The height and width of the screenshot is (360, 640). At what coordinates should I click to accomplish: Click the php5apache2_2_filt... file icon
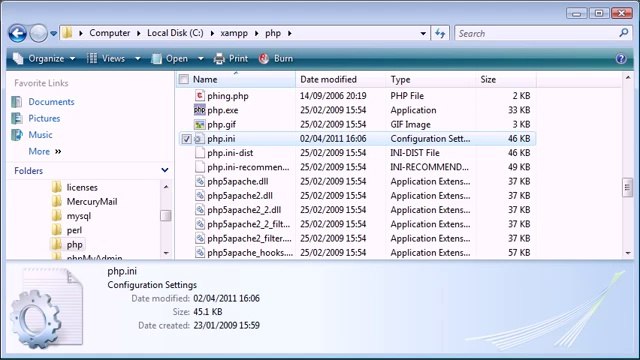(200, 224)
